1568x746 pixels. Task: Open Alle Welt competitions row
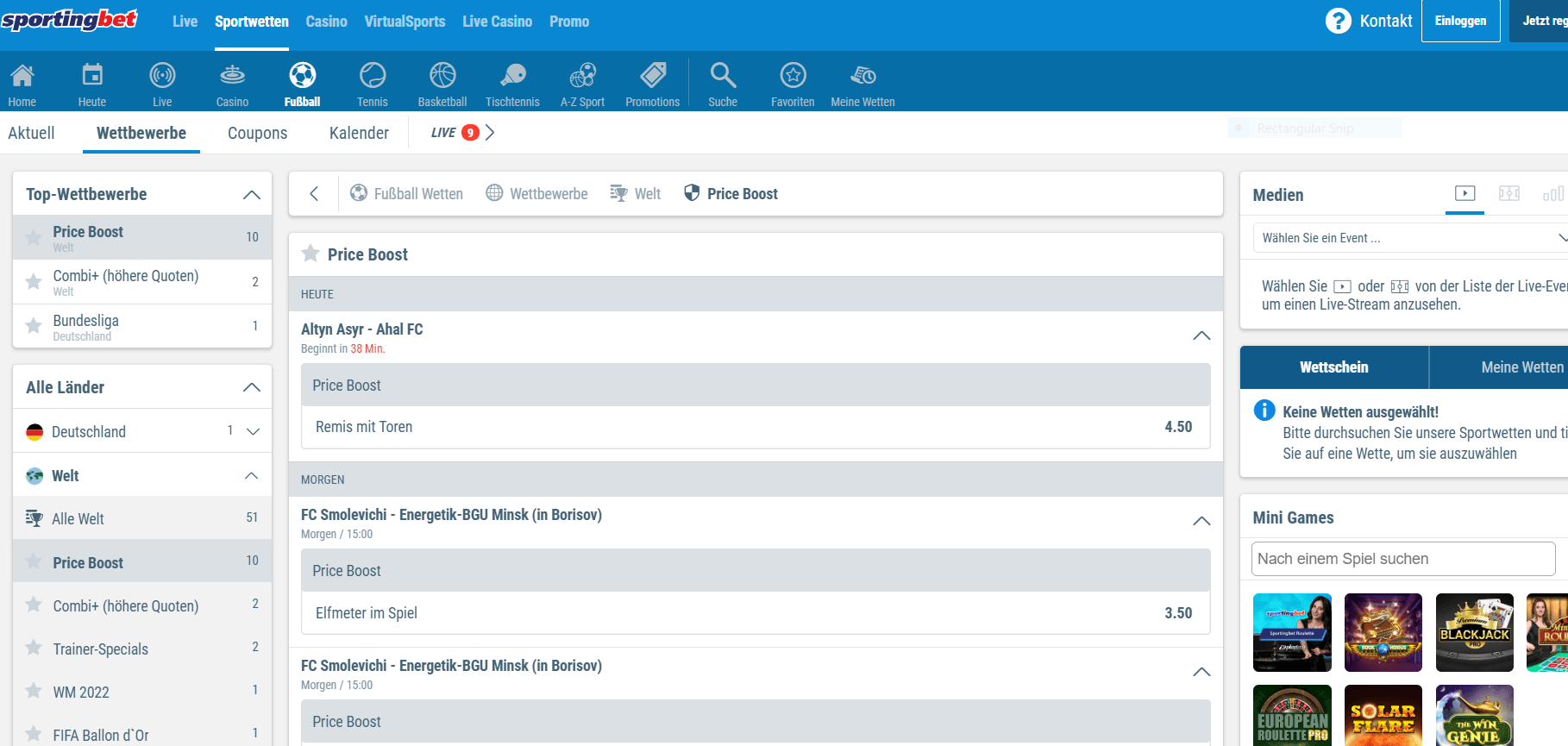pos(142,518)
